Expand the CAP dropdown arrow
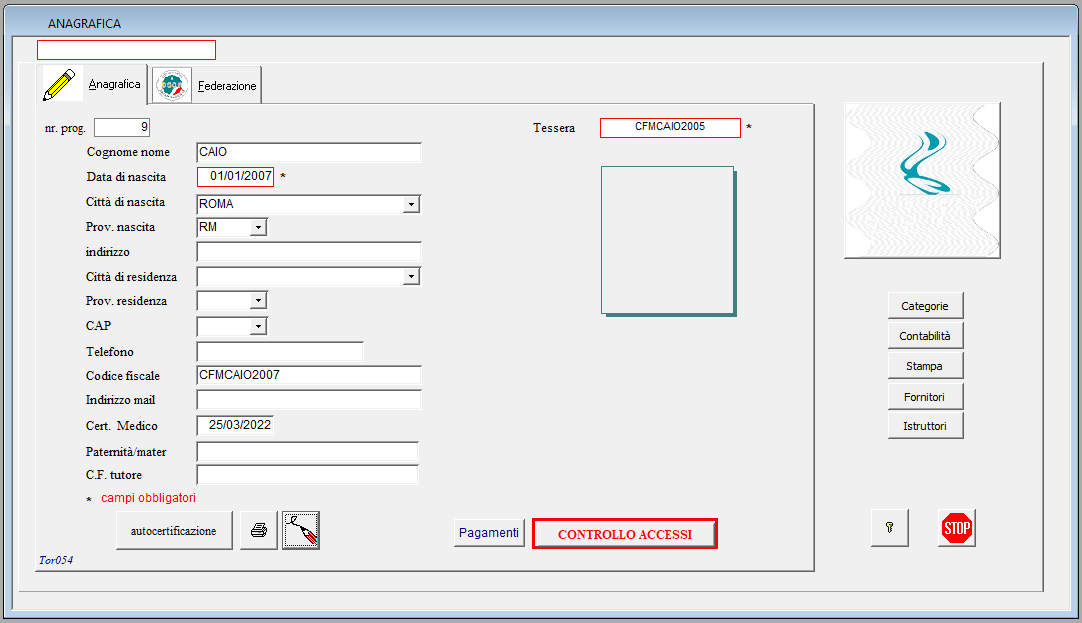This screenshot has height=623, width=1082. [258, 326]
